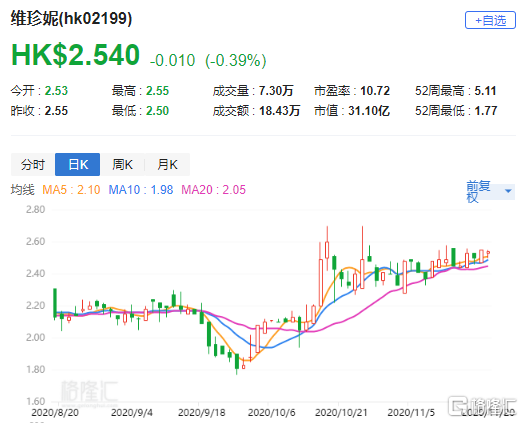Click the 市值 value 31.10亿
Screen dimensions: 523x423
369,111
